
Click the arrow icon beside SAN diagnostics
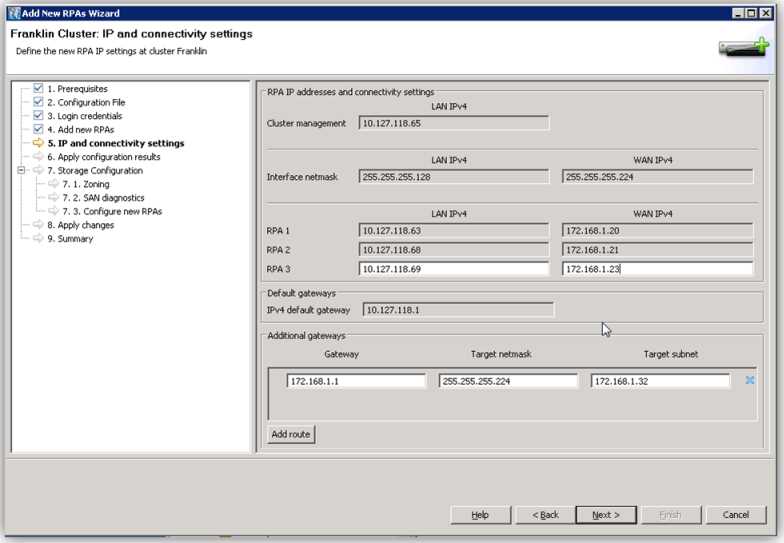pyautogui.click(x=53, y=197)
